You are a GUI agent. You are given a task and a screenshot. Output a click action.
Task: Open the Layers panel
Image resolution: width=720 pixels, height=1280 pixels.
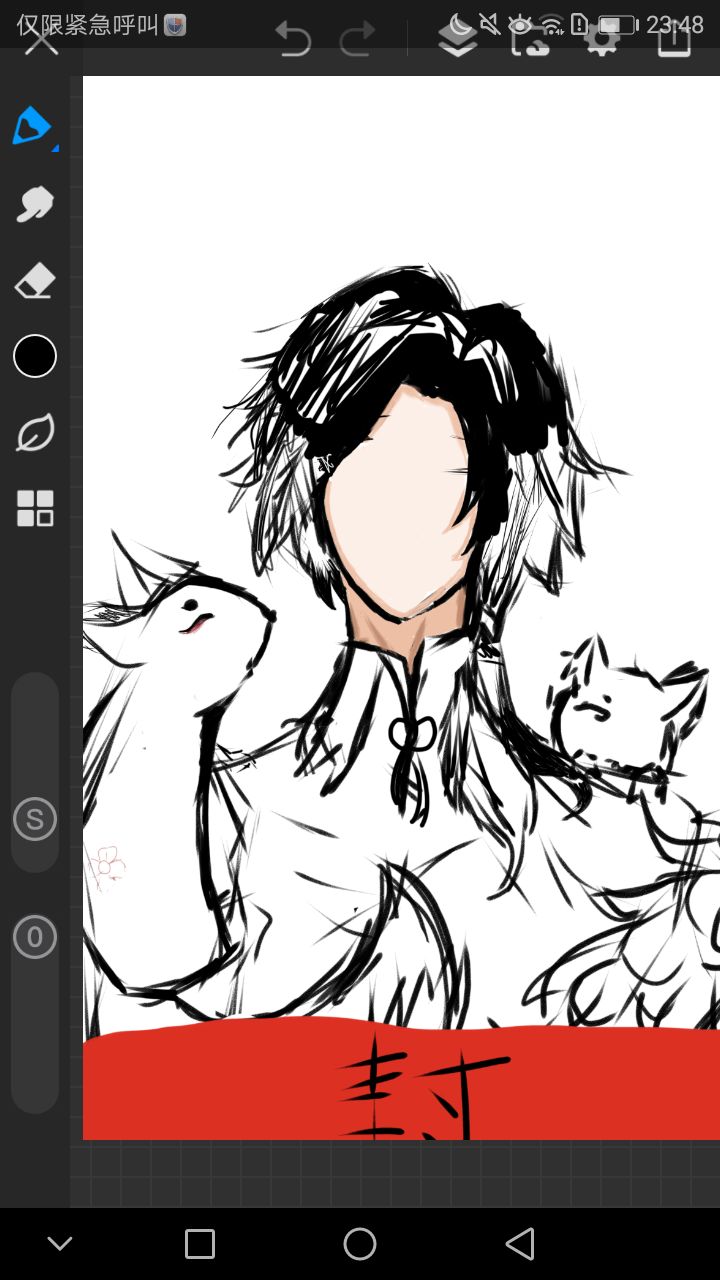[x=458, y=40]
